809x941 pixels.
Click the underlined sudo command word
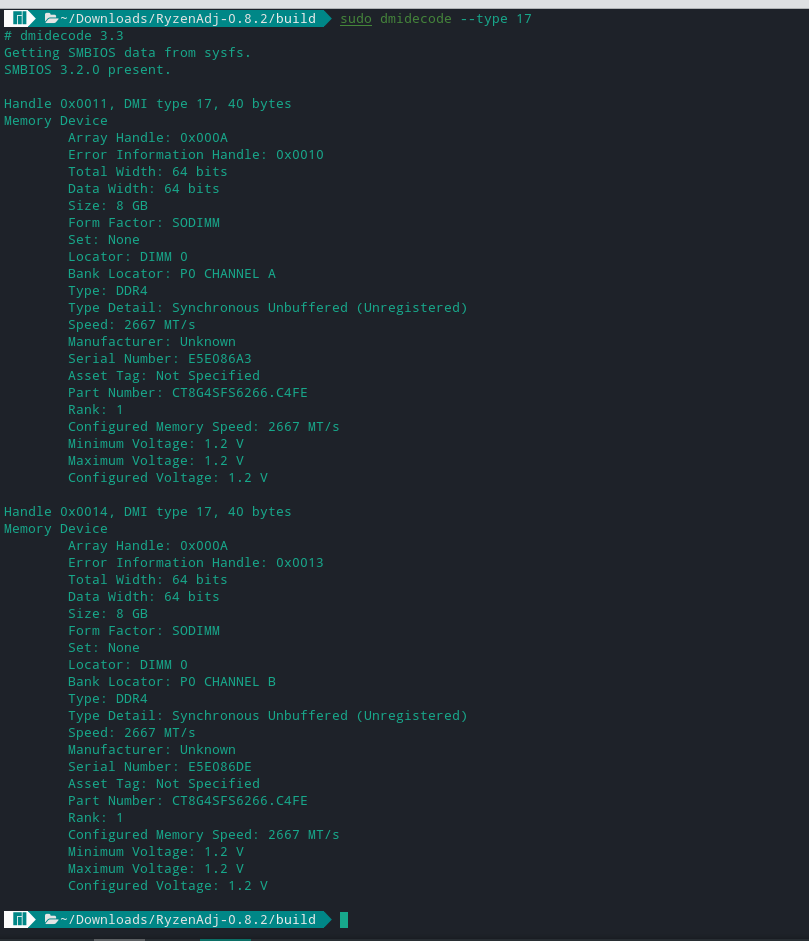pos(356,19)
